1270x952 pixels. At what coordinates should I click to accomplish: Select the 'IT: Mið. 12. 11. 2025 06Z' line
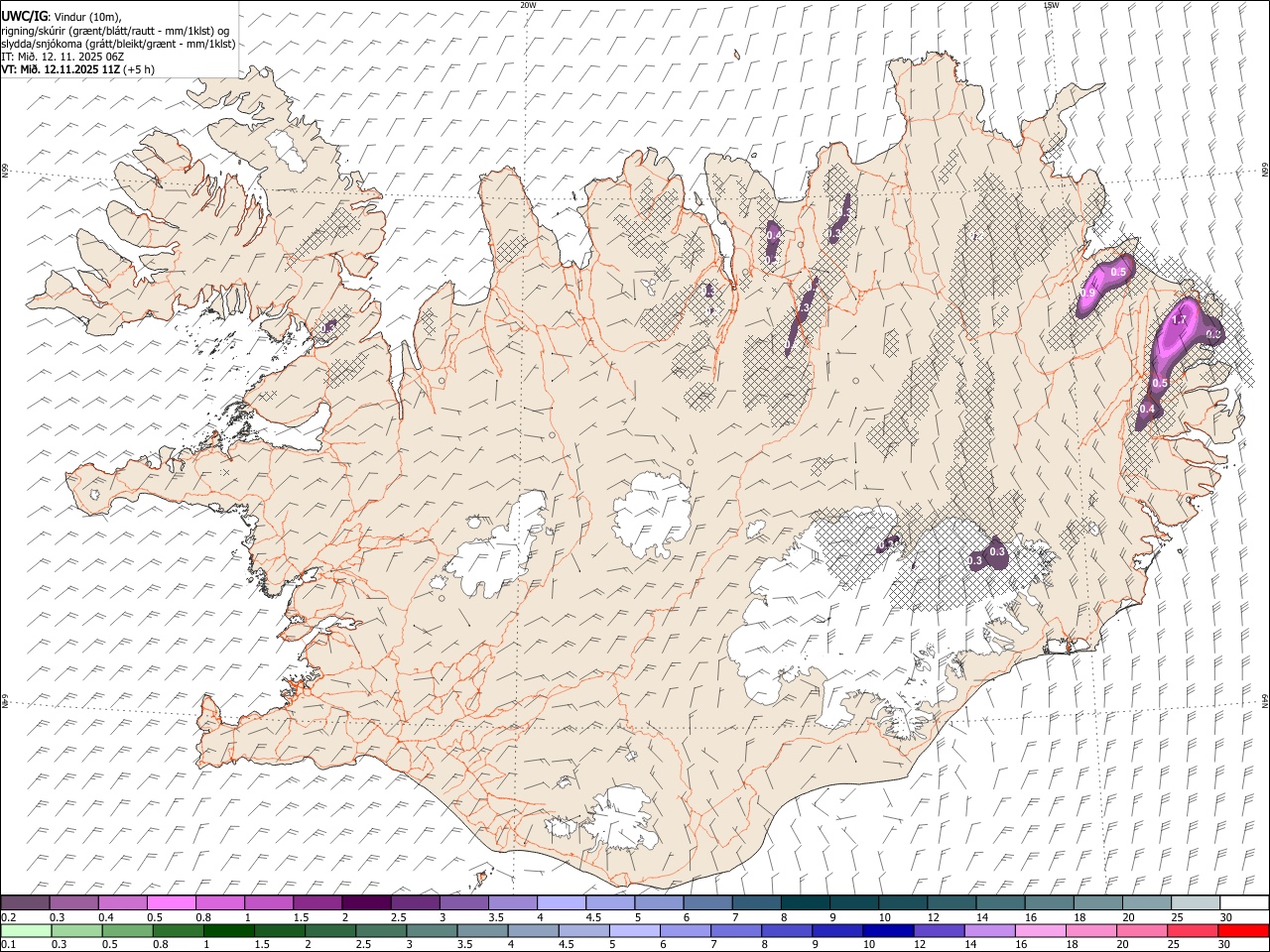[x=63, y=57]
